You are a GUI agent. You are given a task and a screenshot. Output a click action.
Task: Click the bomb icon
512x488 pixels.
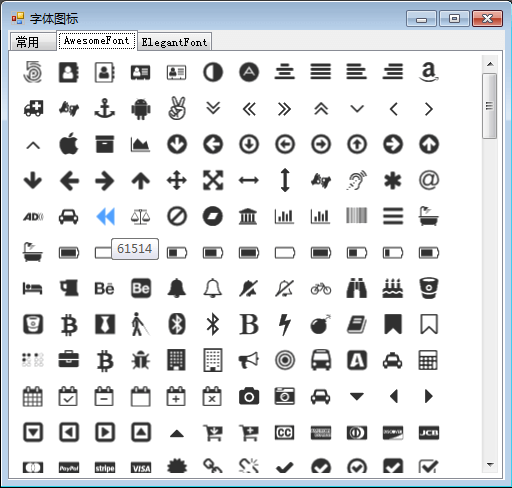[x=321, y=324]
